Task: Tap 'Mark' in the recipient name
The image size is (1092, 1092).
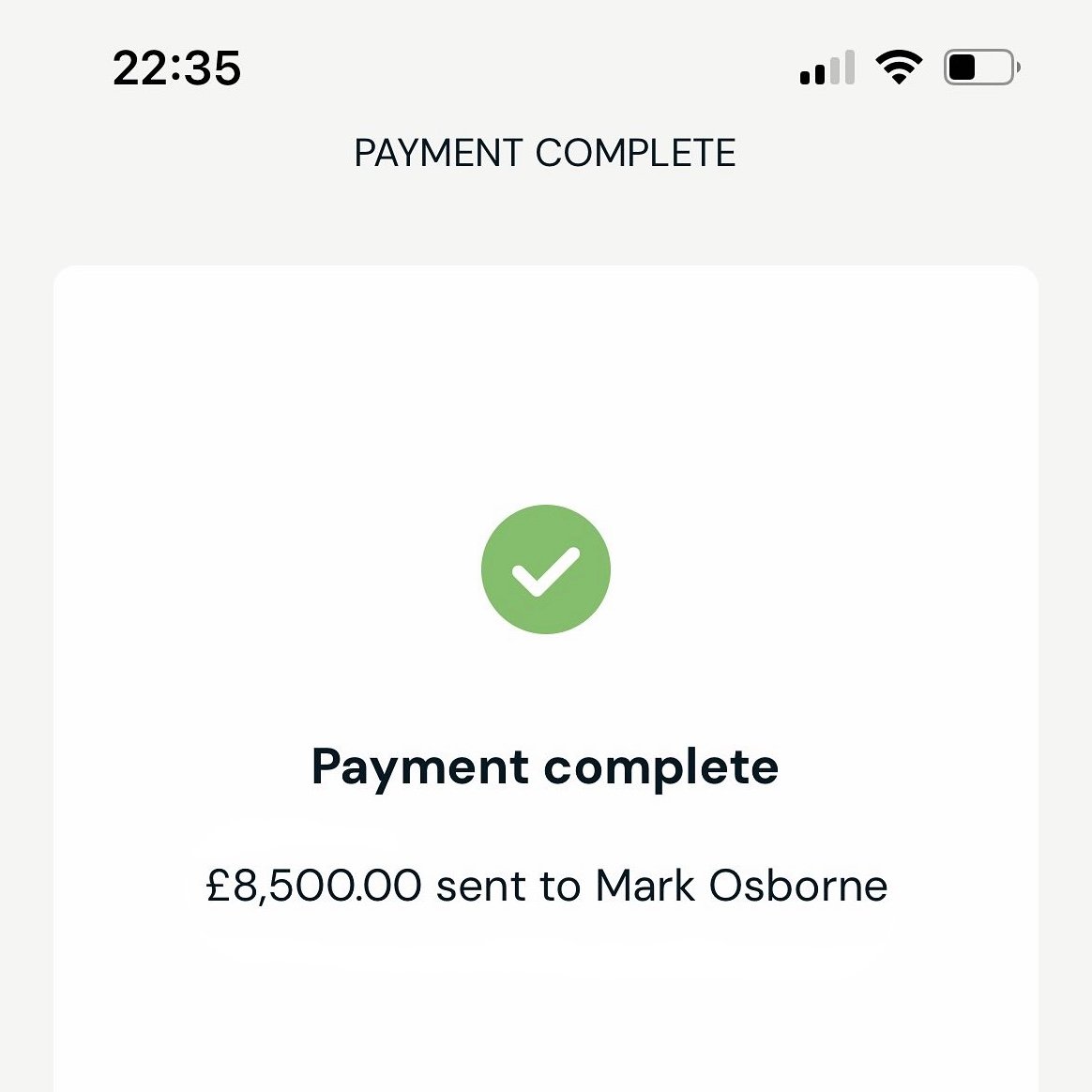Action: [x=645, y=887]
